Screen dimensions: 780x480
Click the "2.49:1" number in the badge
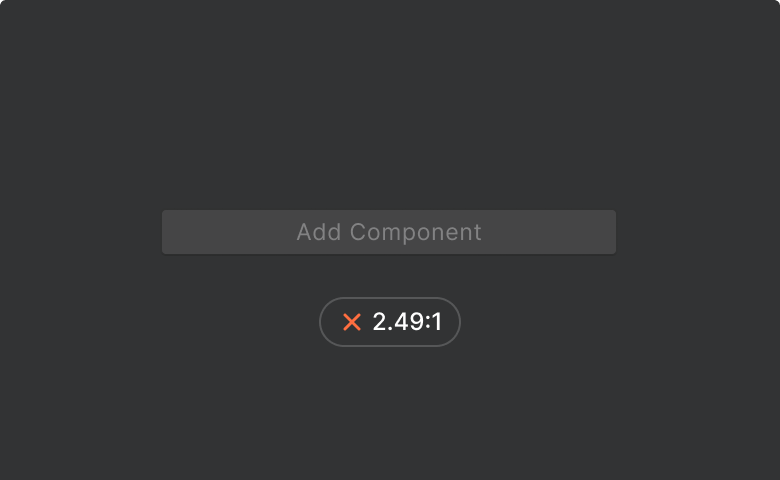[407, 322]
